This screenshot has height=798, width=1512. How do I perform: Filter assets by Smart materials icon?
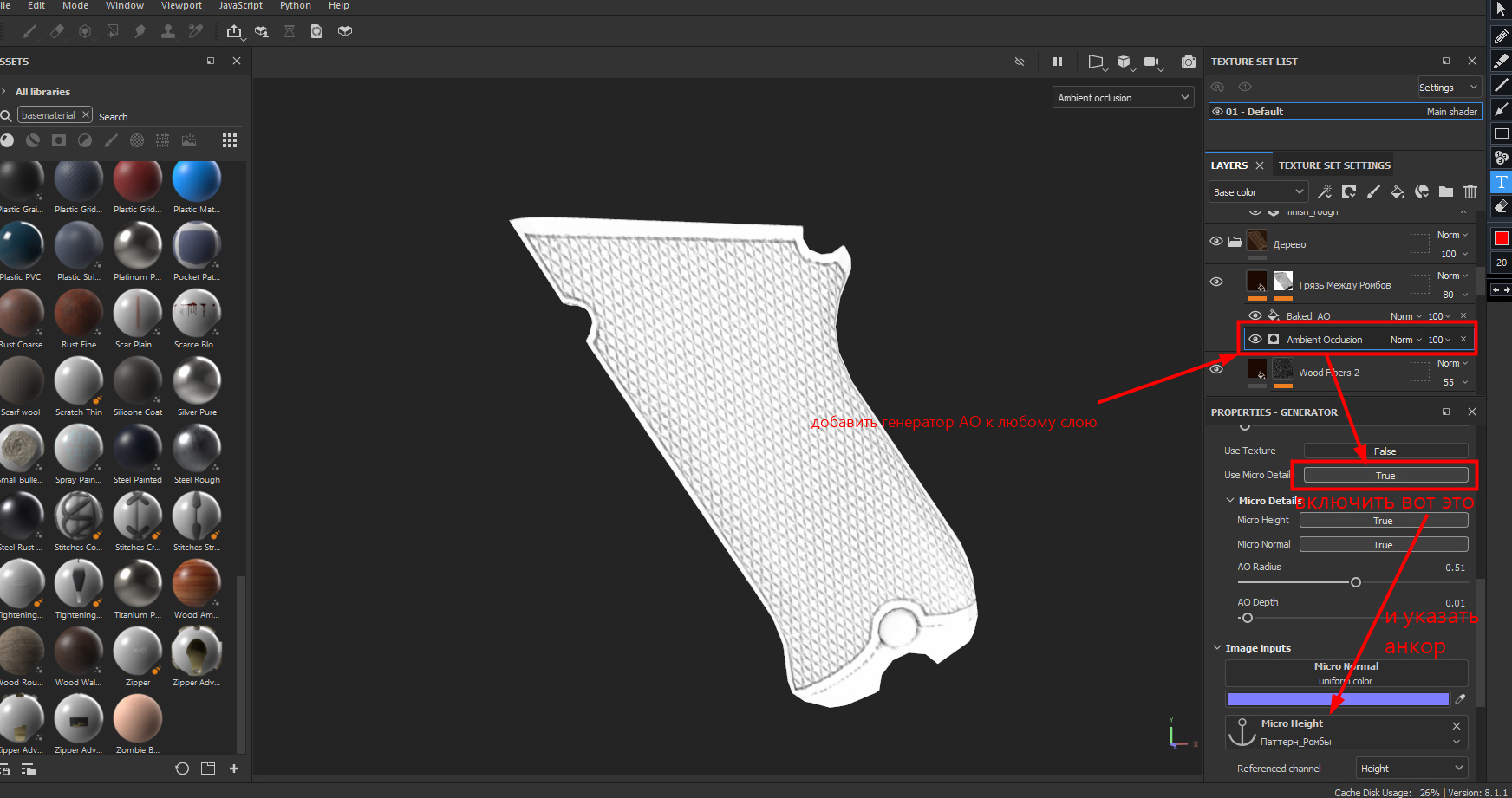coord(33,140)
